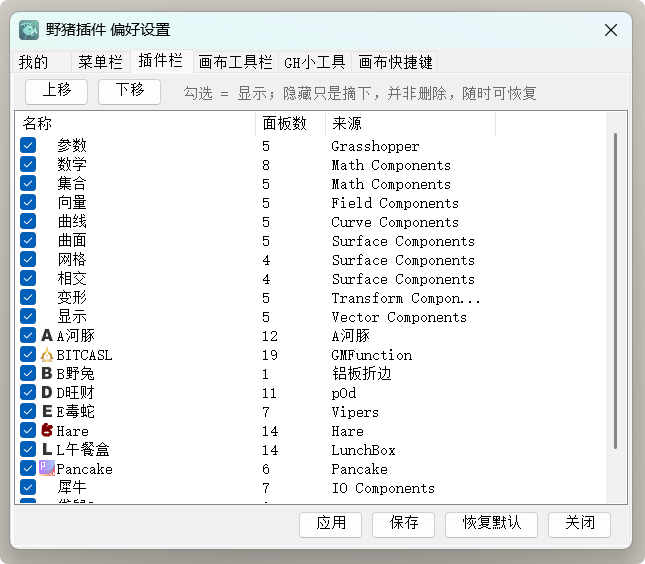Click the bold B icon beside B野兔
The height and width of the screenshot is (564, 645).
click(x=47, y=374)
